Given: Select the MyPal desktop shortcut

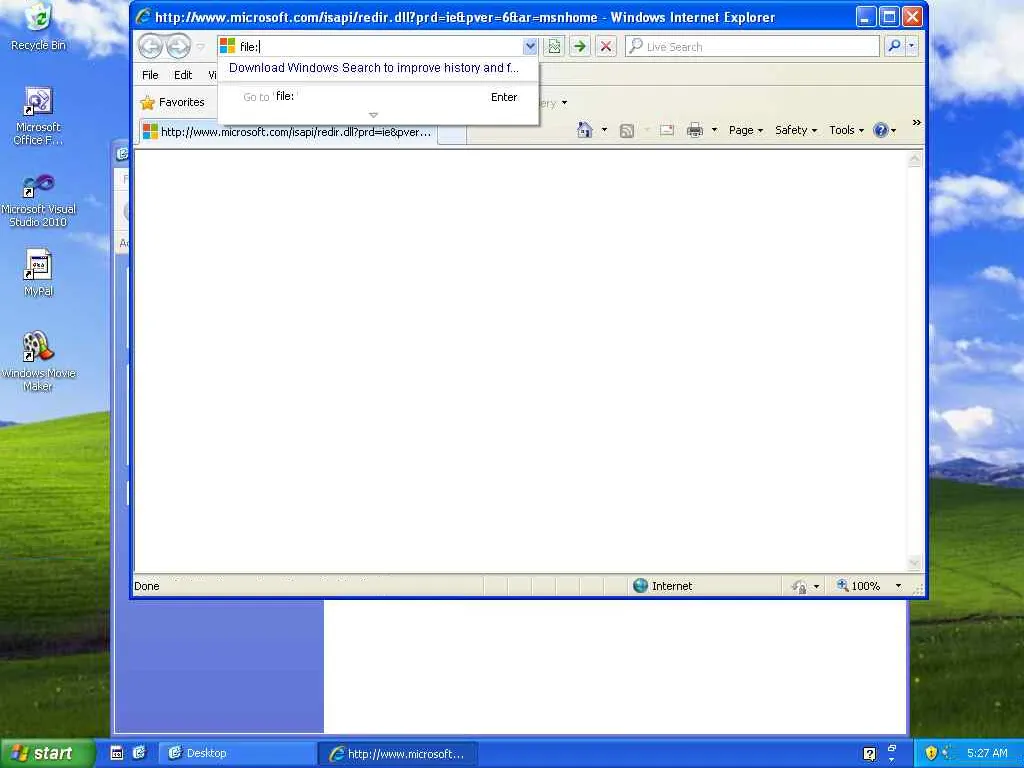Looking at the screenshot, I should click(x=38, y=272).
